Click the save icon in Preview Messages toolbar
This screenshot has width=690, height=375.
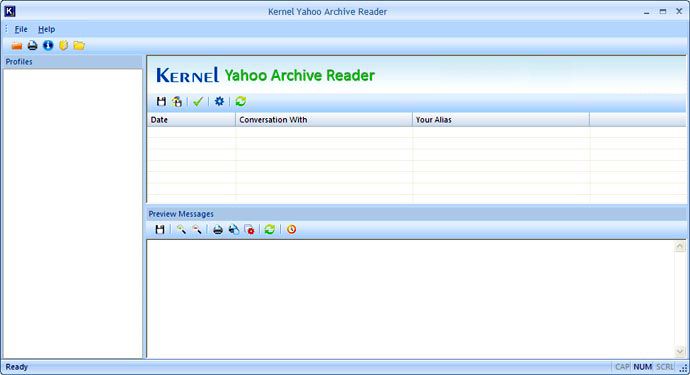click(160, 229)
